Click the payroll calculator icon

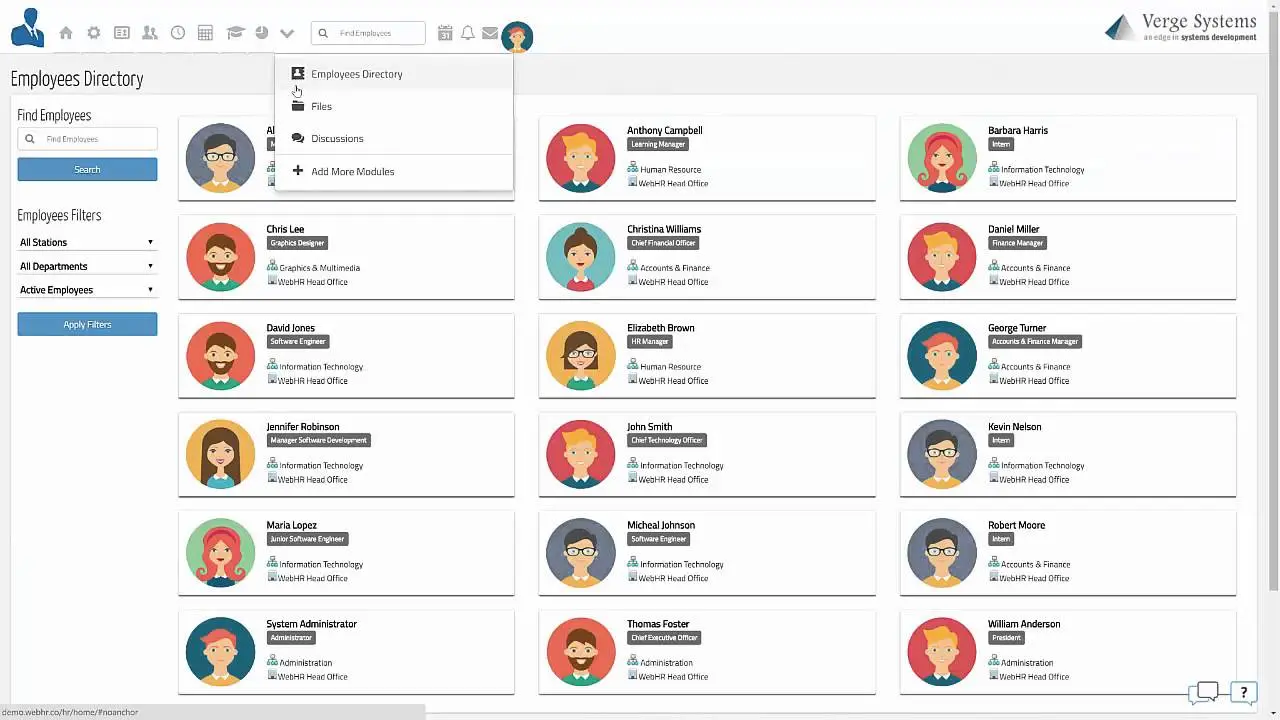pos(205,32)
